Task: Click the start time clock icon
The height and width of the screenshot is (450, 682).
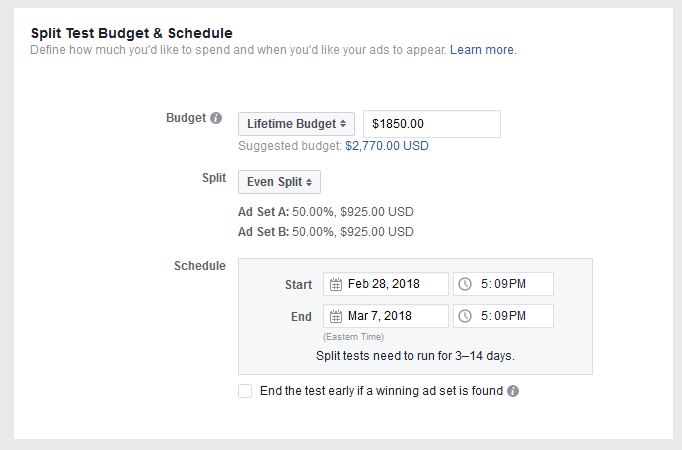Action: coord(465,284)
